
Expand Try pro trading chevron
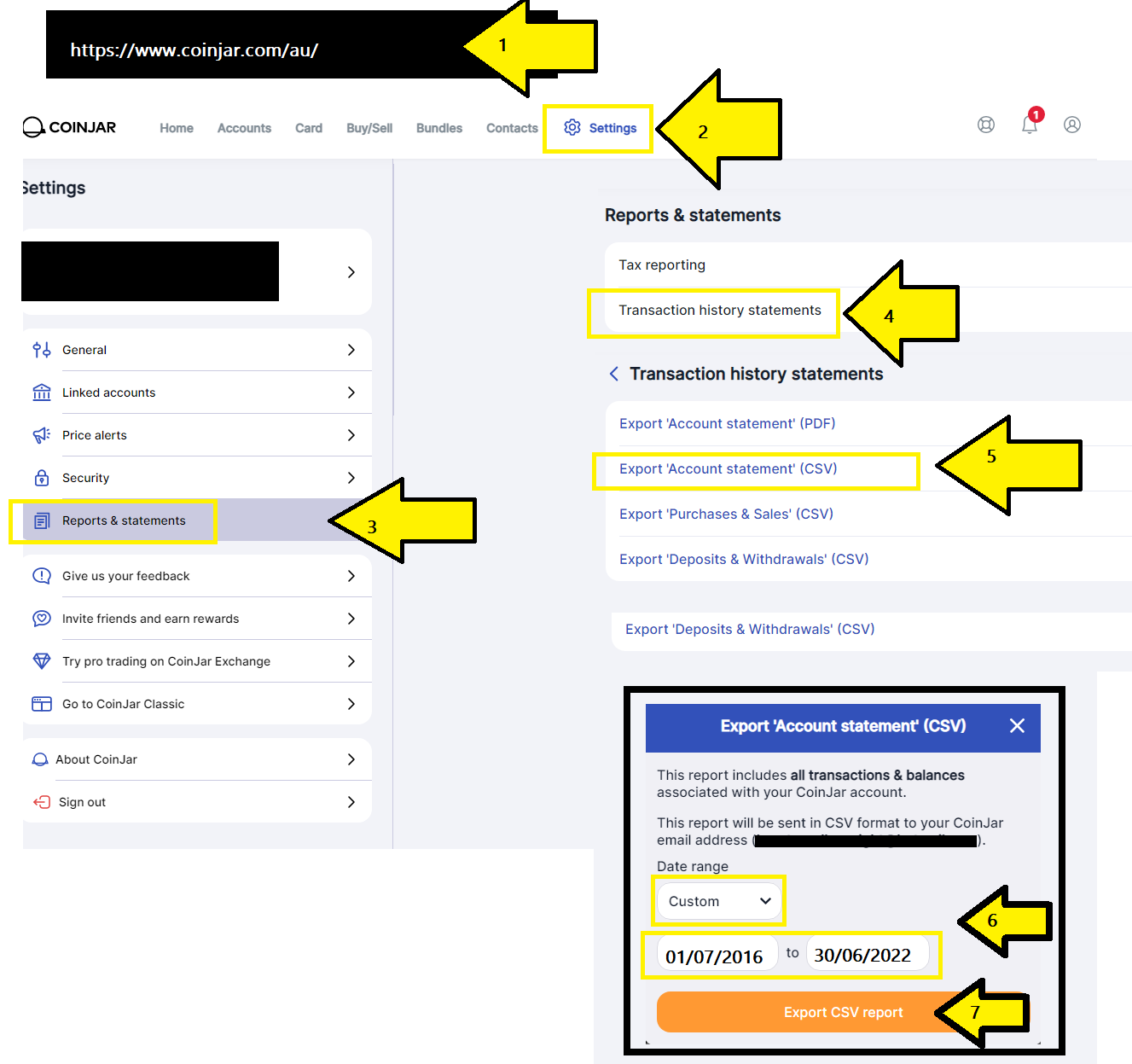coord(351,661)
